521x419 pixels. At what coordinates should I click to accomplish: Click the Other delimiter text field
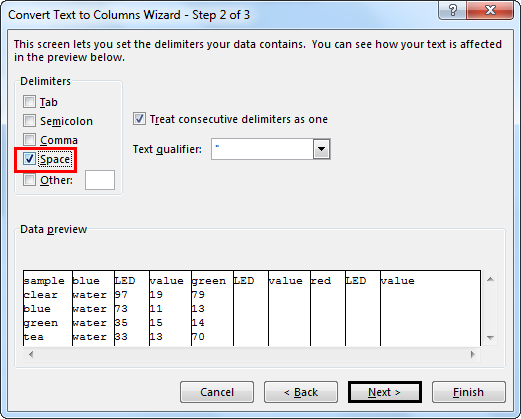point(100,180)
